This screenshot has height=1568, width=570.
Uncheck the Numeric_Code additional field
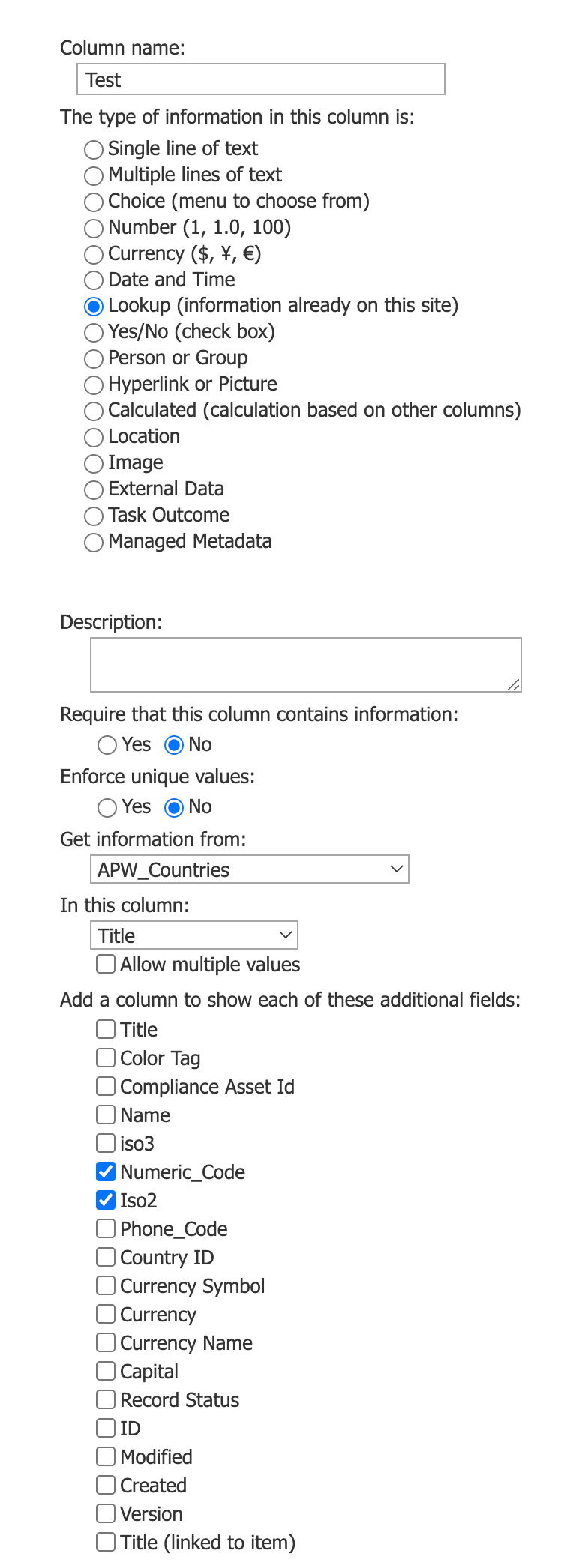[105, 1171]
